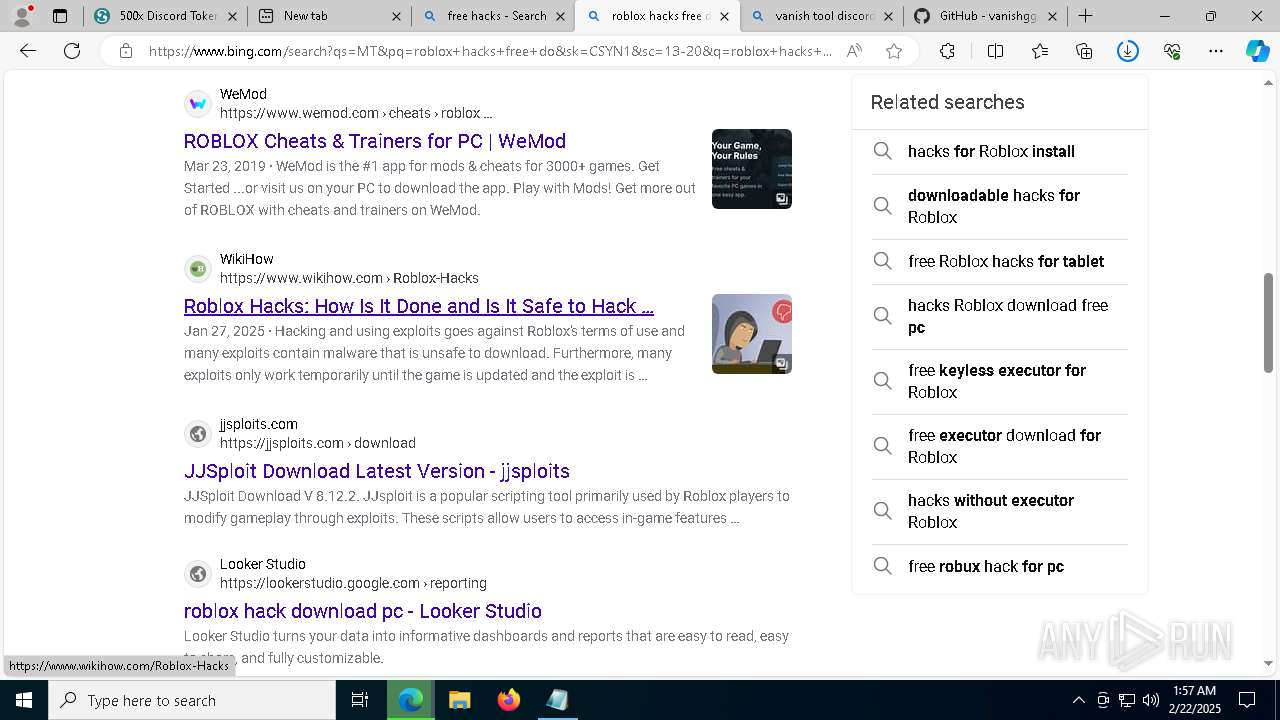Click the WikiHow site favicon
This screenshot has width=1280, height=720.
pos(198,268)
